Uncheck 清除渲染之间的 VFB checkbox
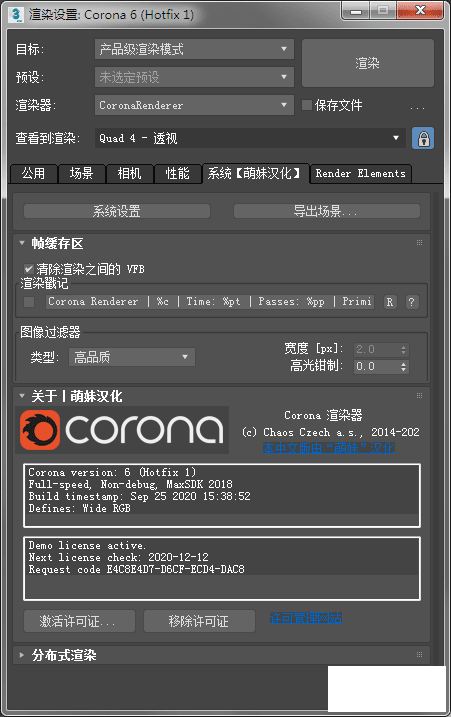The width and height of the screenshot is (451, 717). [29, 269]
